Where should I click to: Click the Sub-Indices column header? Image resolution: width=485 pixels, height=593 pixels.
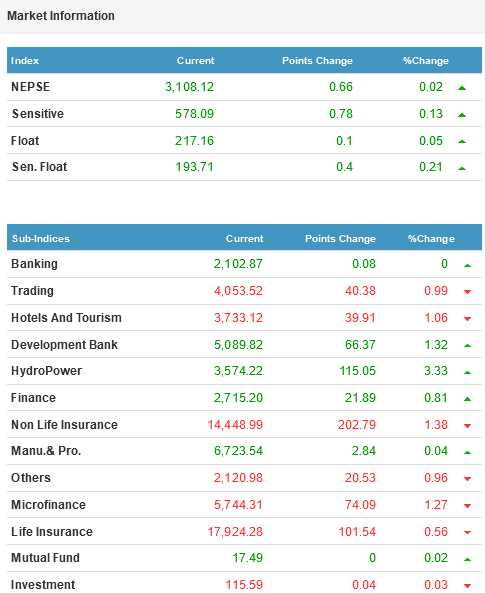click(x=41, y=239)
